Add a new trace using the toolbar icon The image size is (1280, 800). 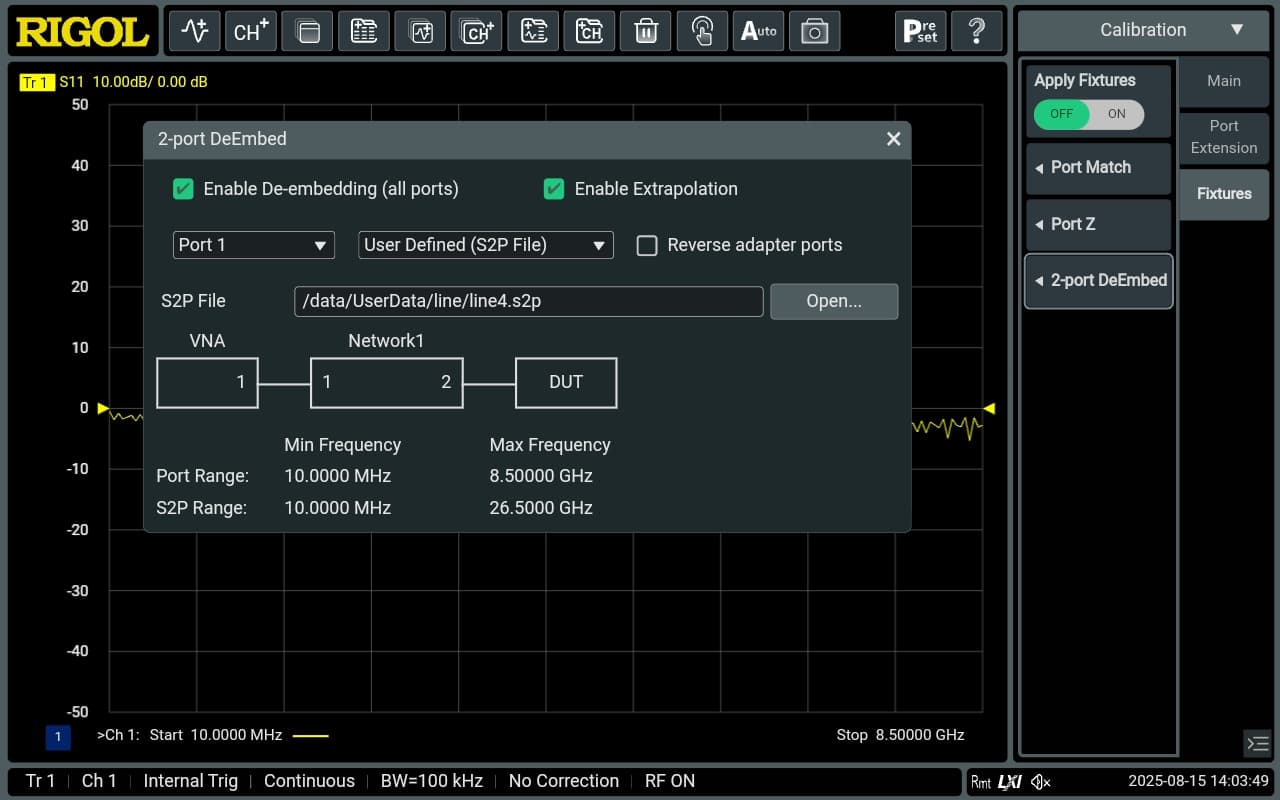pyautogui.click(x=194, y=31)
